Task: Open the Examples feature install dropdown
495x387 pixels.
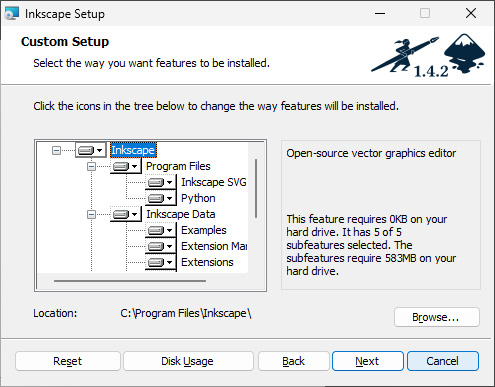Action: click(161, 230)
